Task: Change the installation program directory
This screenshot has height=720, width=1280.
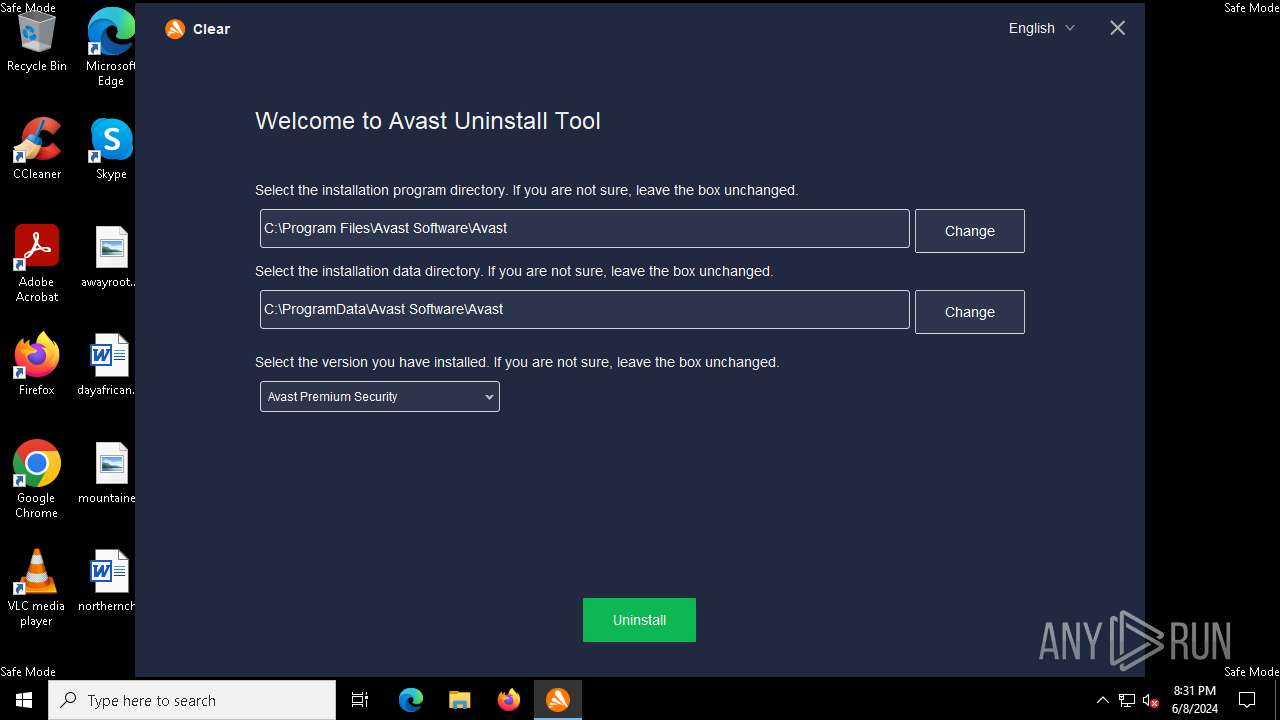Action: 970,231
